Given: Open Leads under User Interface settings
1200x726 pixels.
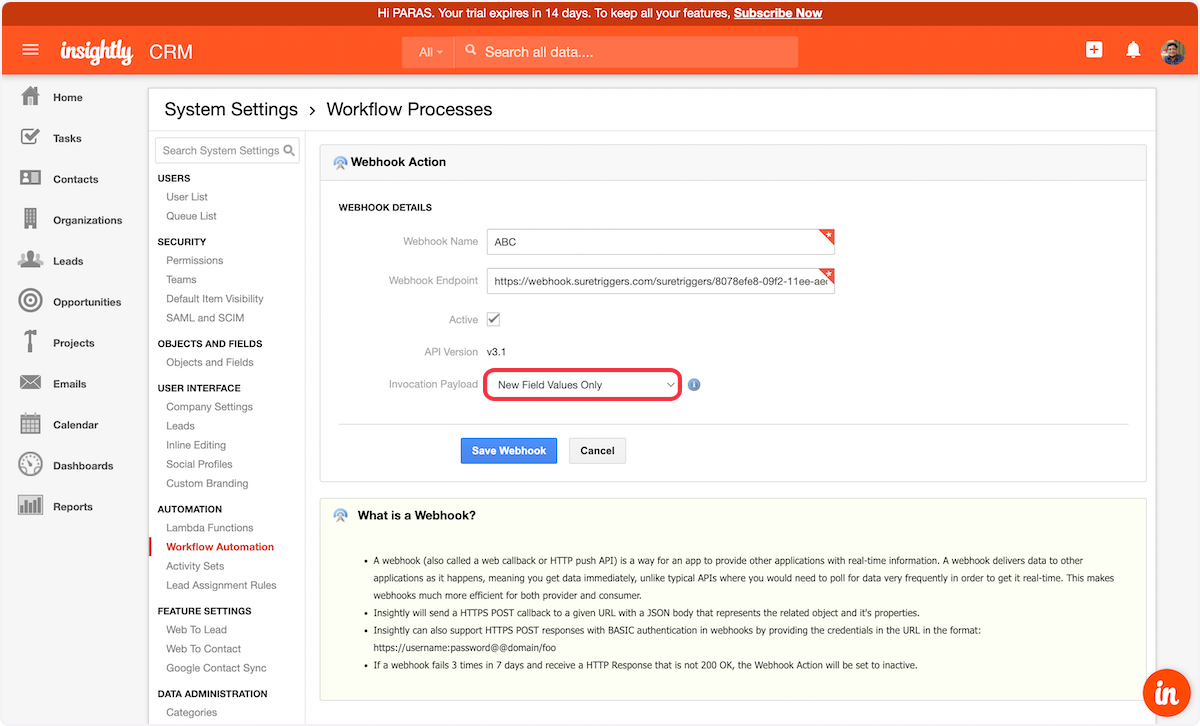Looking at the screenshot, I should [x=180, y=426].
